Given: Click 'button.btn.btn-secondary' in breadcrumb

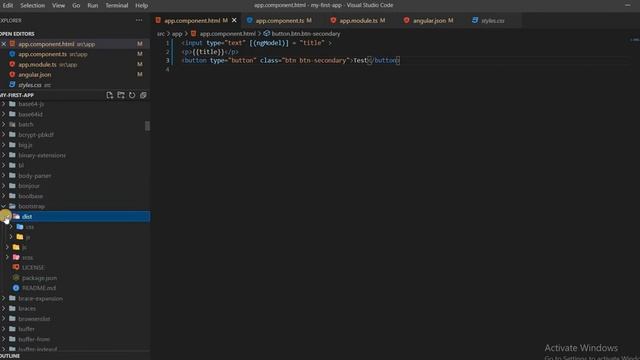Looking at the screenshot, I should click(306, 33).
